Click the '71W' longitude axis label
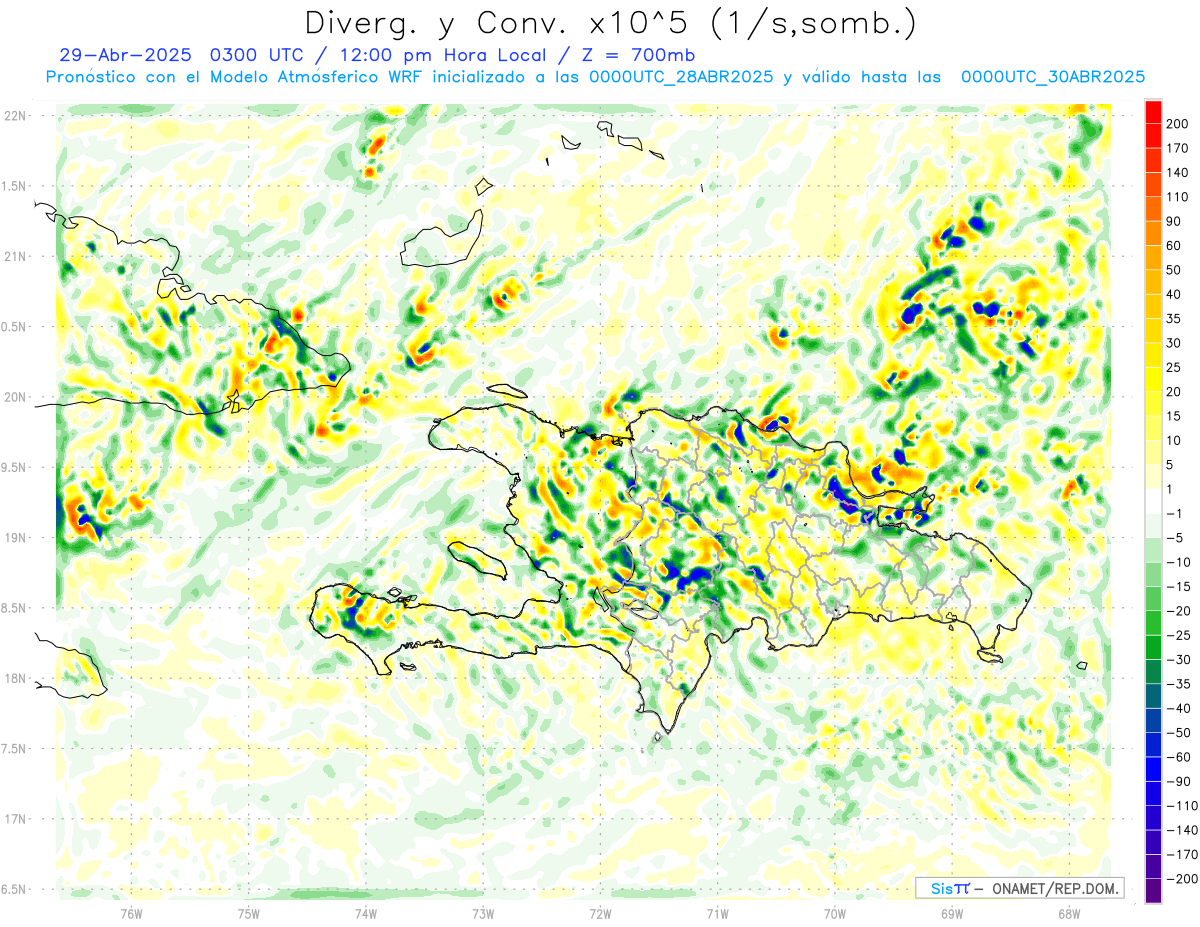 (717, 912)
